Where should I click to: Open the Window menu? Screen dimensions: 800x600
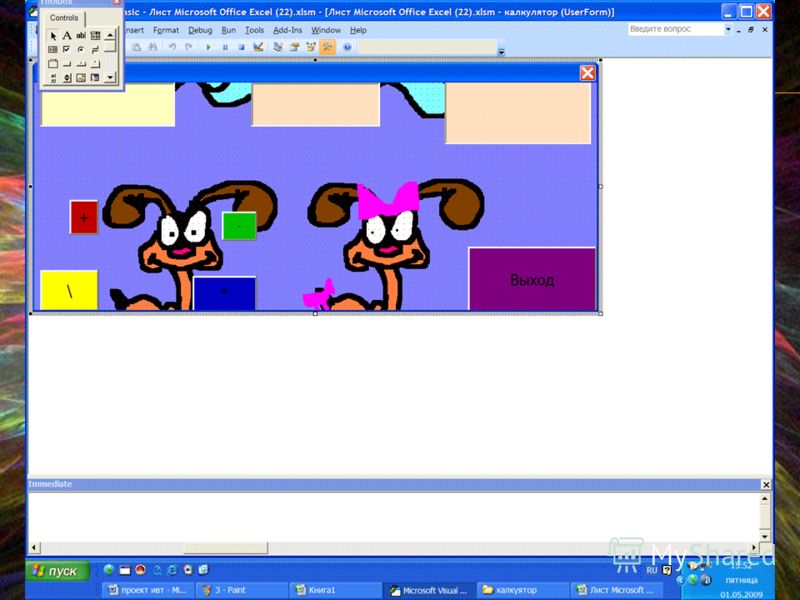(326, 30)
